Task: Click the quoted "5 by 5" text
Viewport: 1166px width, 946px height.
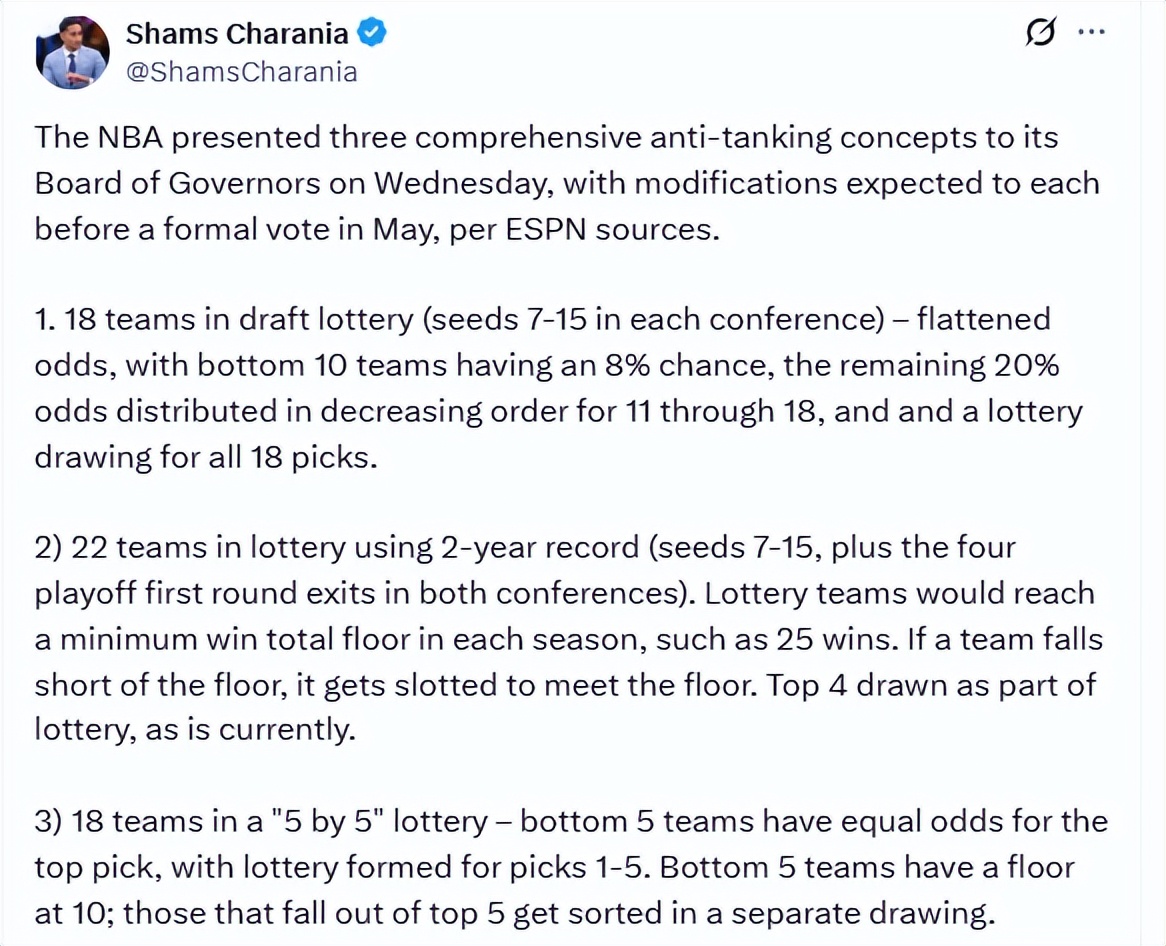Action: (329, 822)
